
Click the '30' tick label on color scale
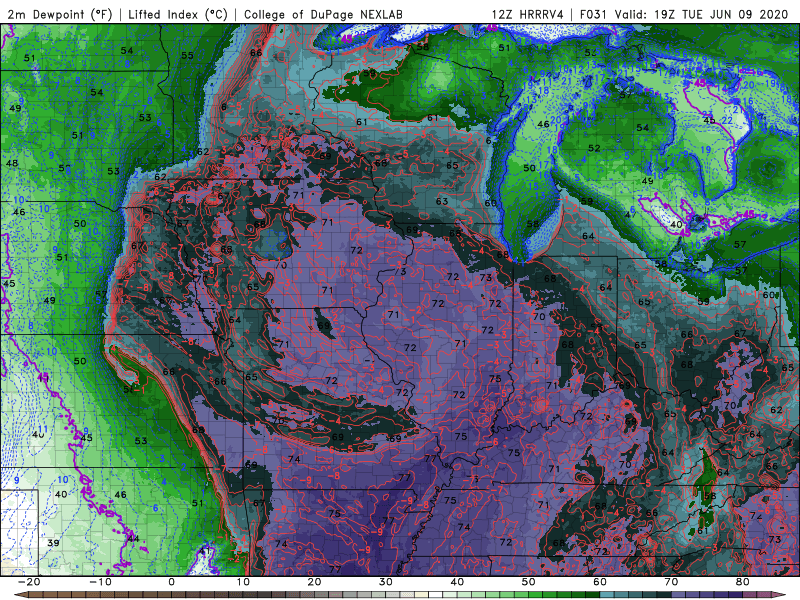point(386,582)
